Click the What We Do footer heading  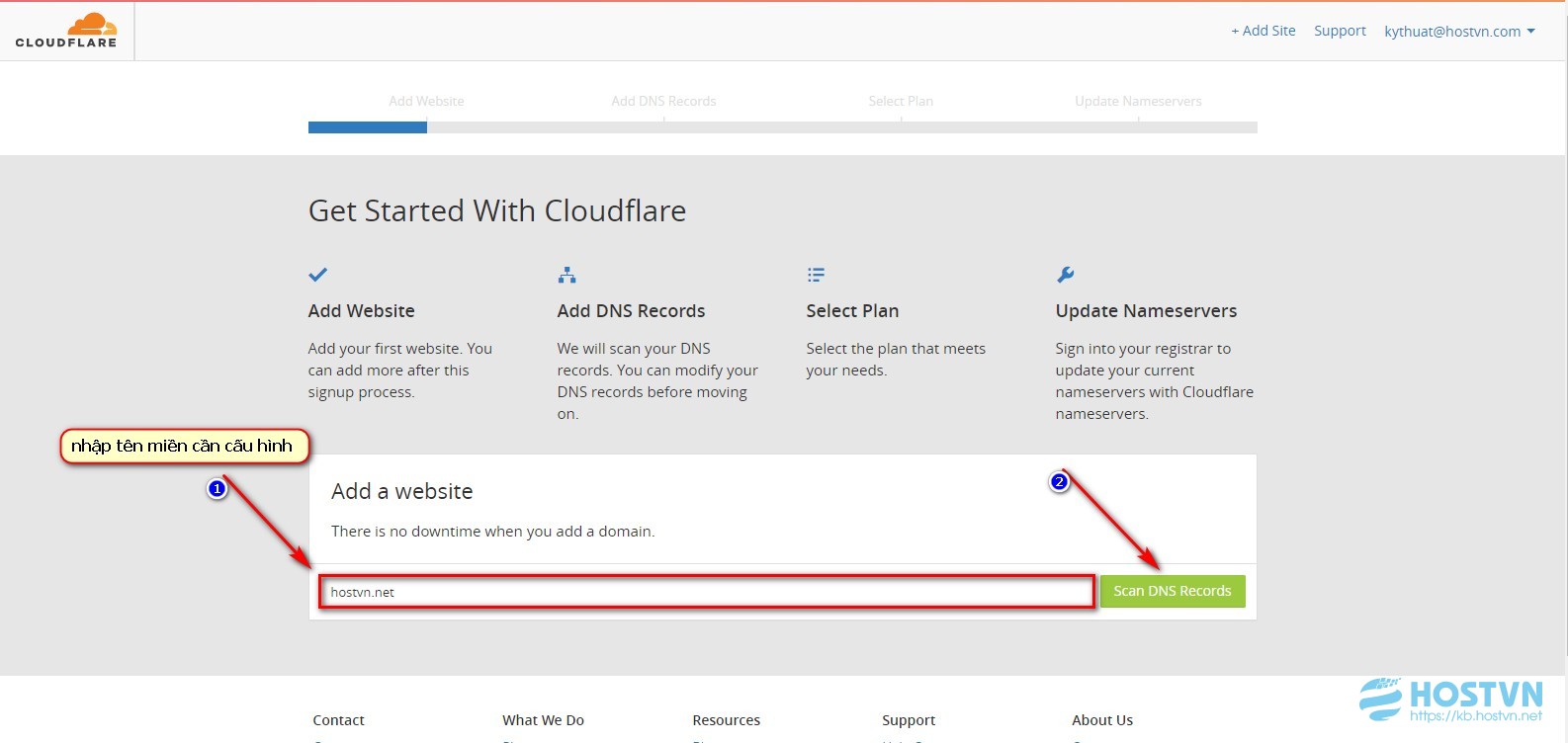click(543, 720)
